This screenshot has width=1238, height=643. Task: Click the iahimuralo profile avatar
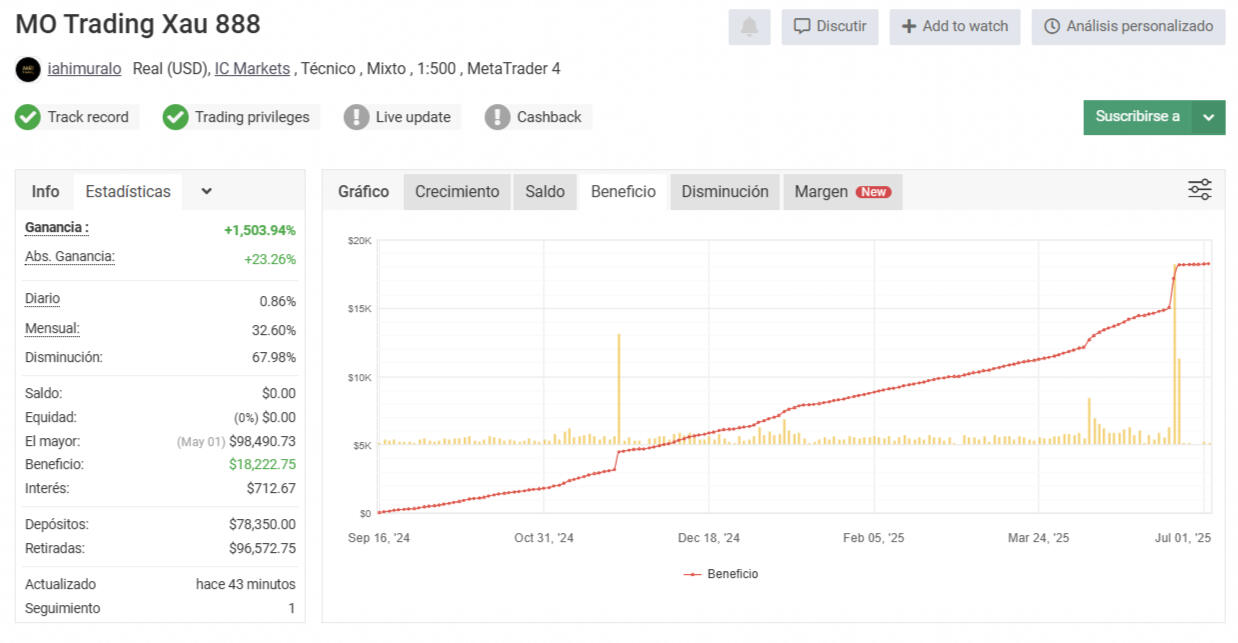point(28,69)
